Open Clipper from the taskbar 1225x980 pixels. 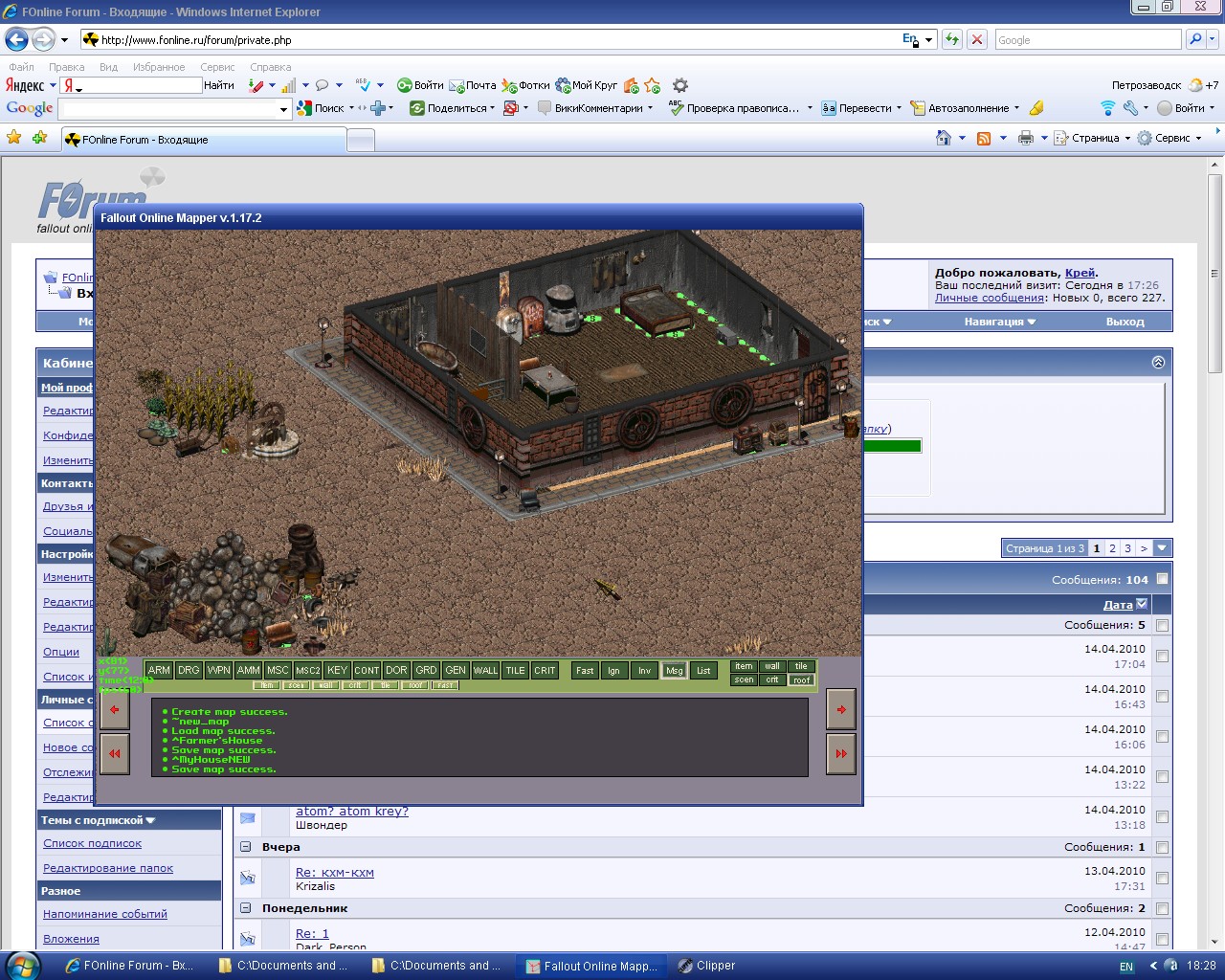705,966
